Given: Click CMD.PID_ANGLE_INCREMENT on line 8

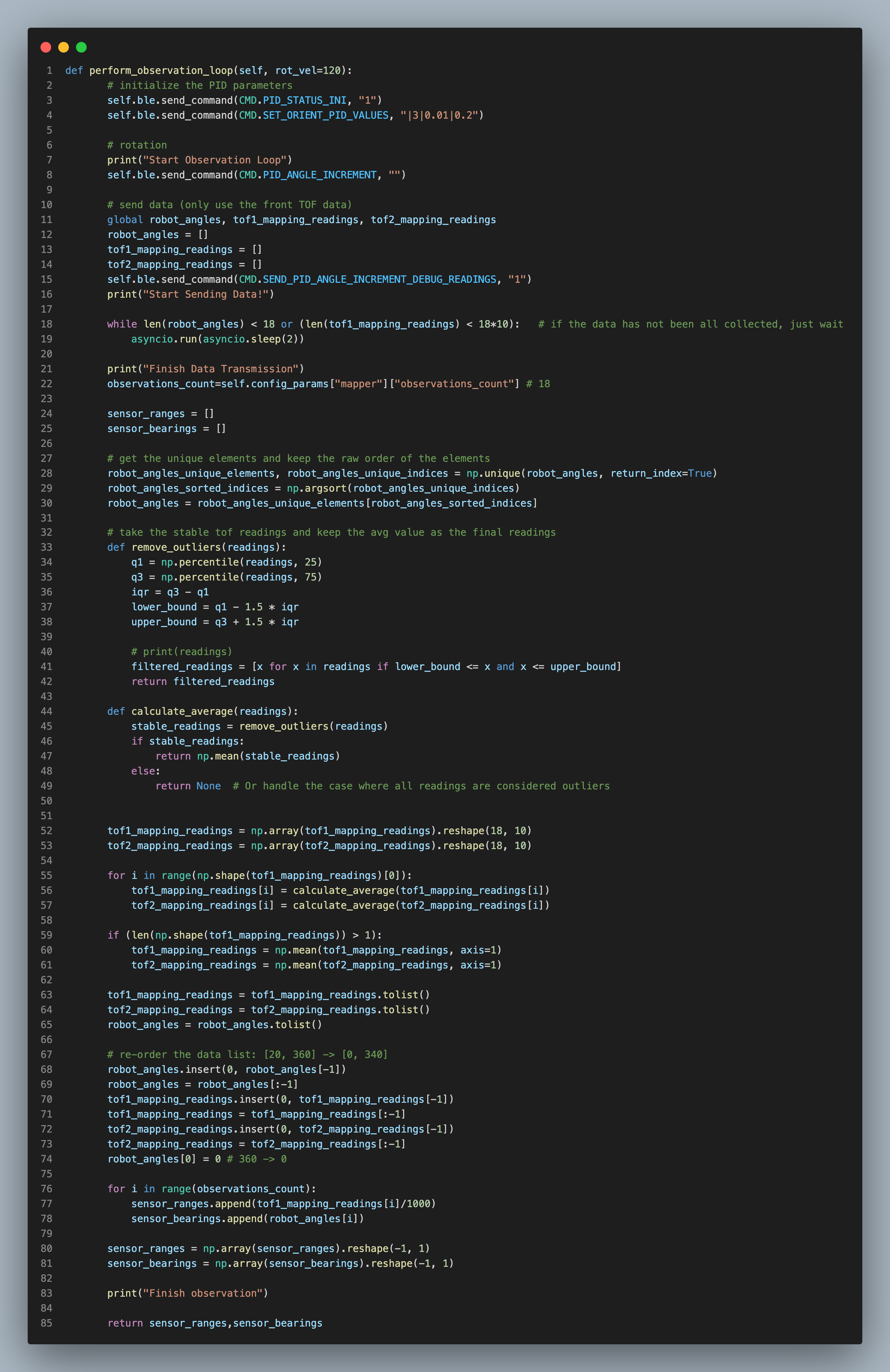Looking at the screenshot, I should 308,175.
